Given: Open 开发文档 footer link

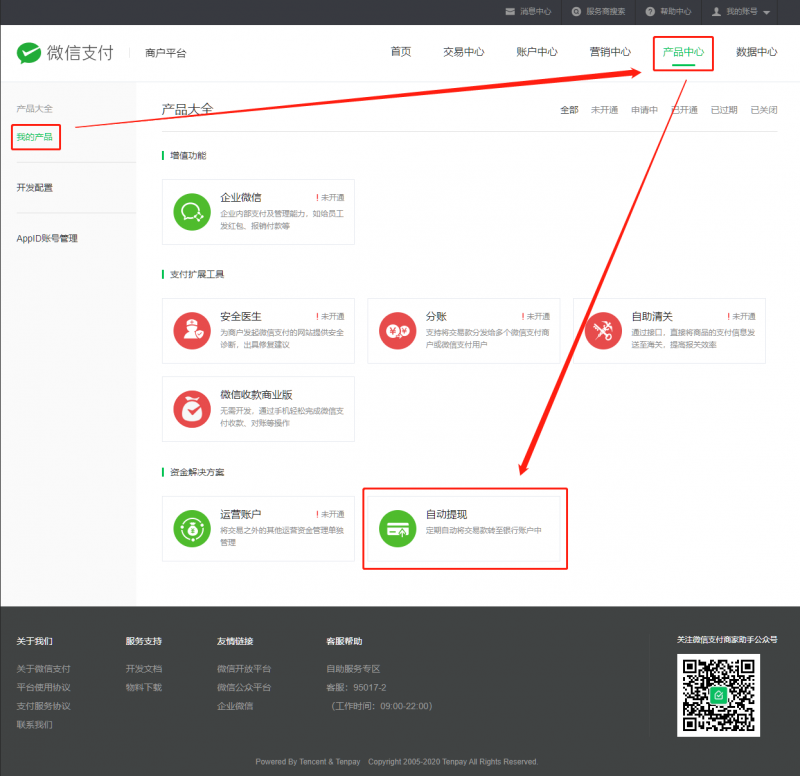Looking at the screenshot, I should click(x=144, y=668).
